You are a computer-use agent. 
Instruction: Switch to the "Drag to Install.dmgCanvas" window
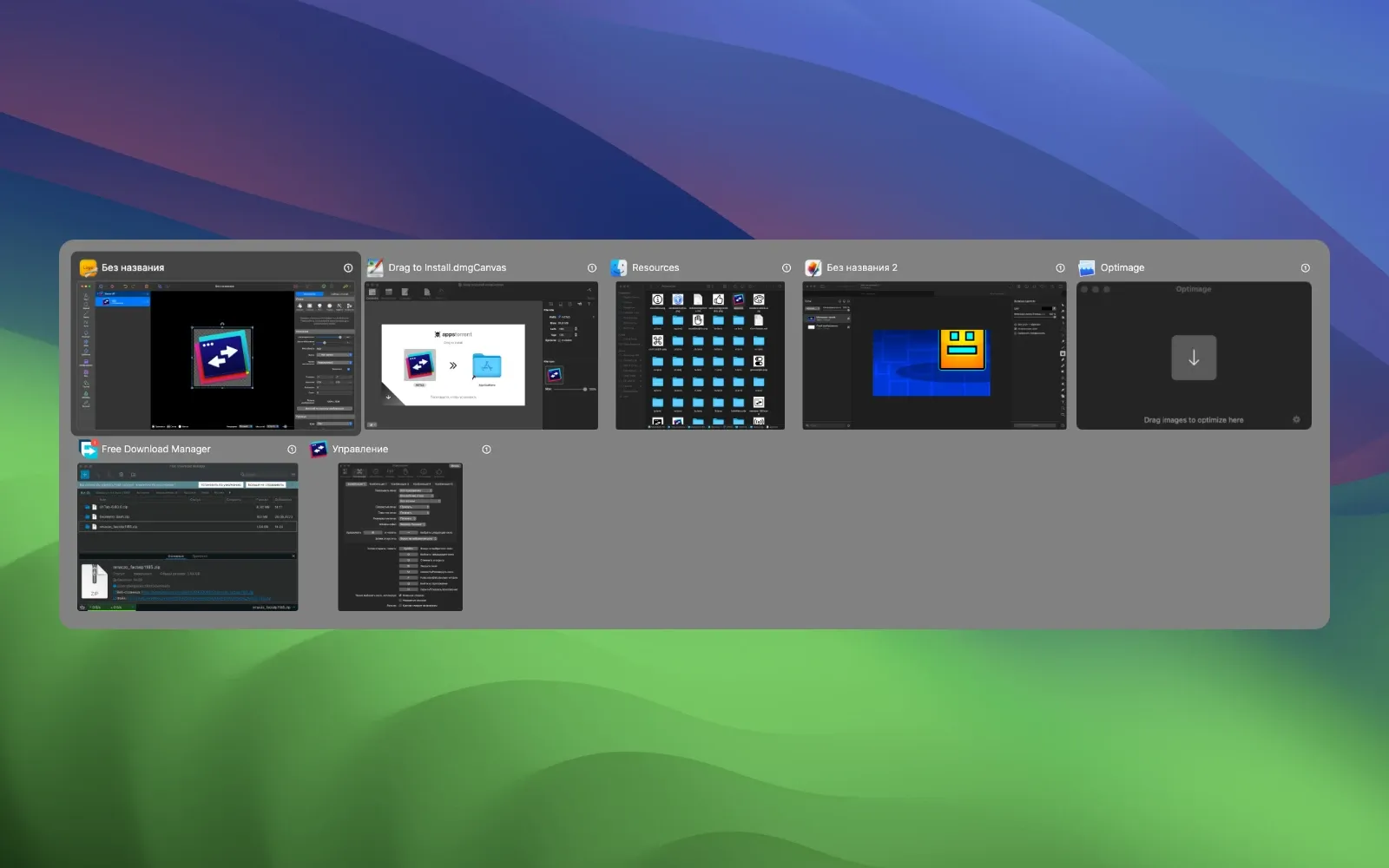coord(482,356)
